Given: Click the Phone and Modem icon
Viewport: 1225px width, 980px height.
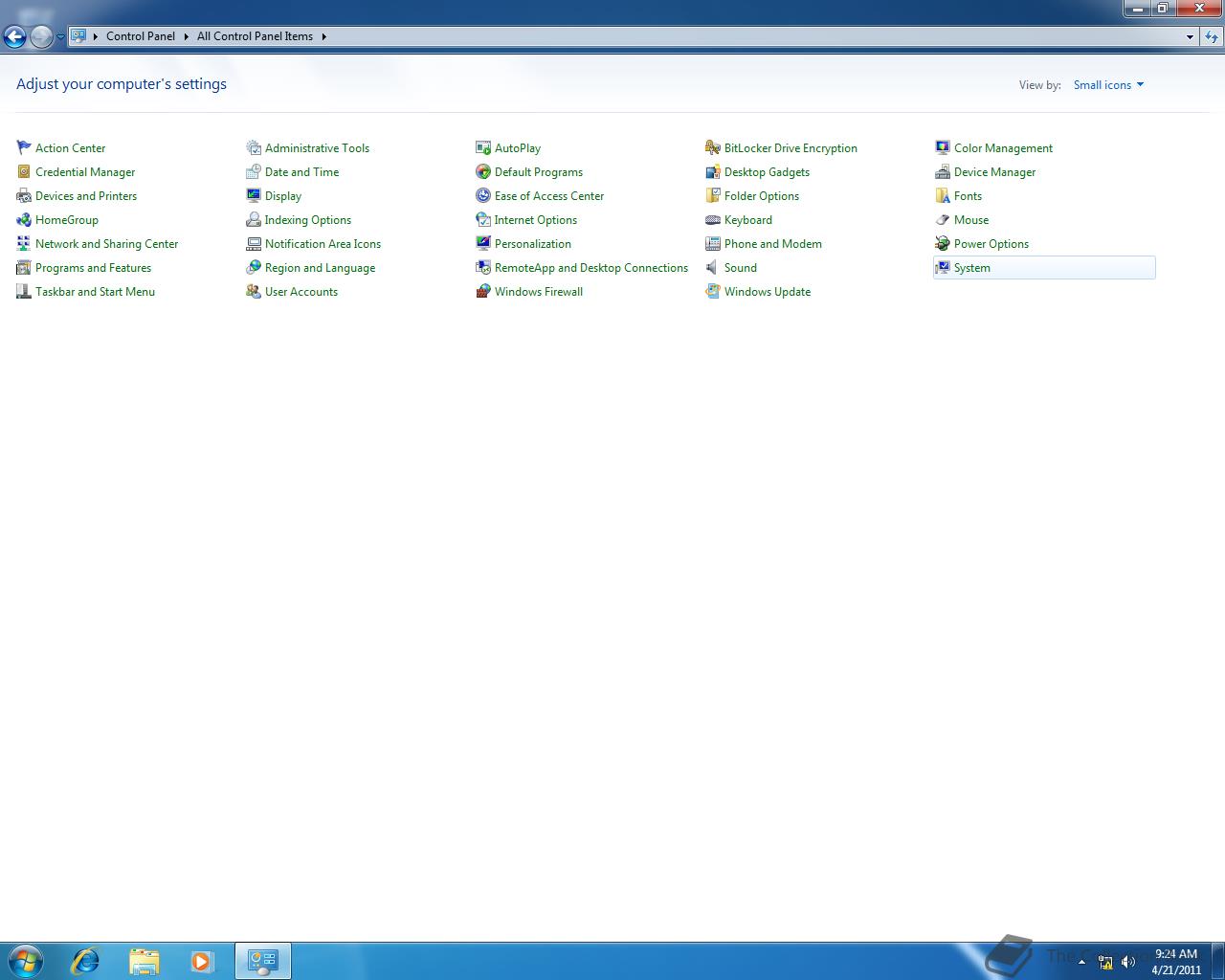Looking at the screenshot, I should [713, 243].
